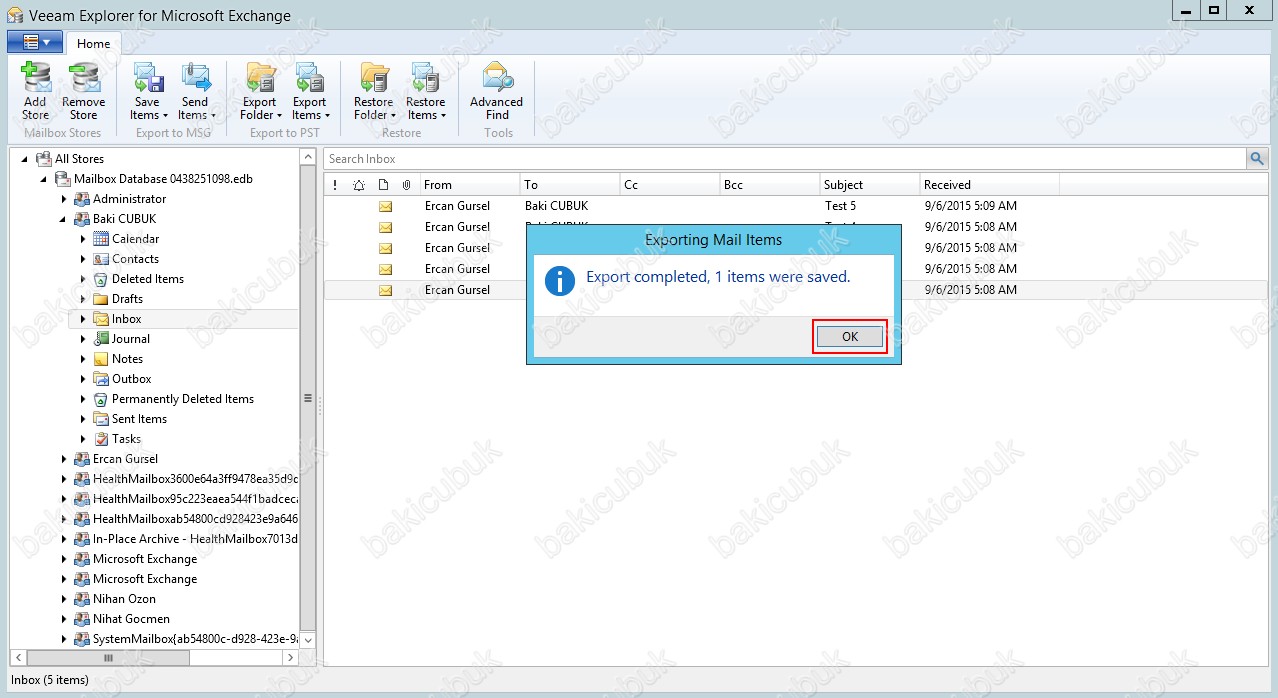Open the application menu dropdown button
1278x698 pixels.
(x=35, y=42)
